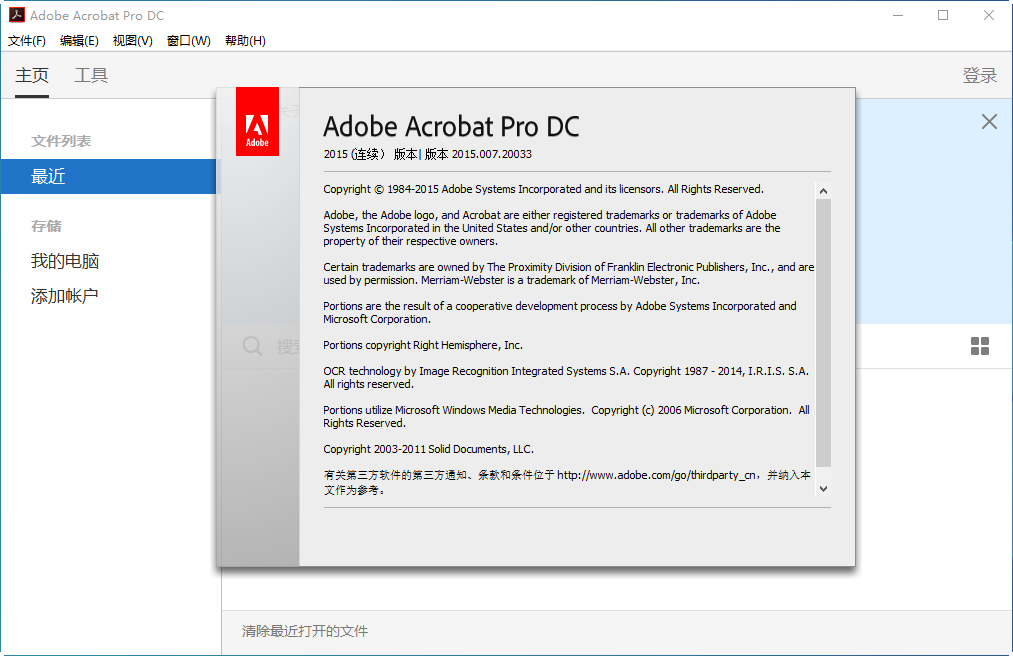Click scroll up arrow in About text
This screenshot has width=1013, height=656.
tap(823, 191)
